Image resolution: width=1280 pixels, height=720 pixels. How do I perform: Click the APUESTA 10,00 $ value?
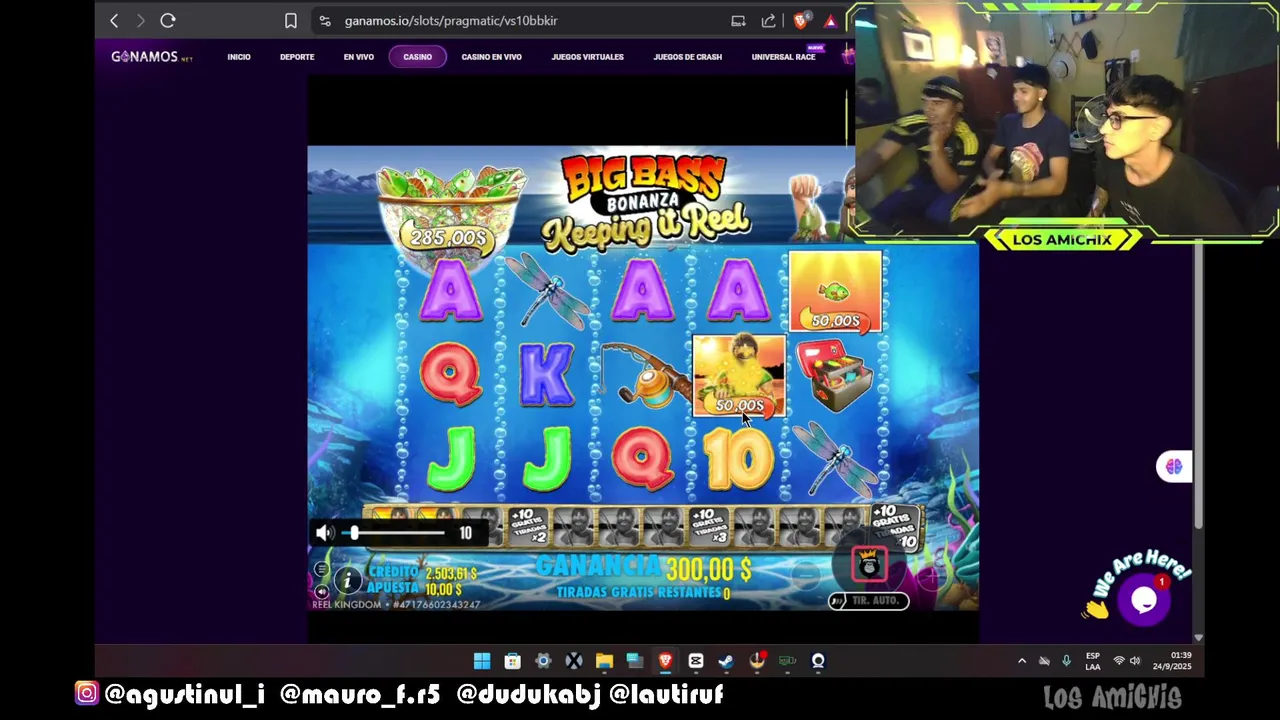444,589
